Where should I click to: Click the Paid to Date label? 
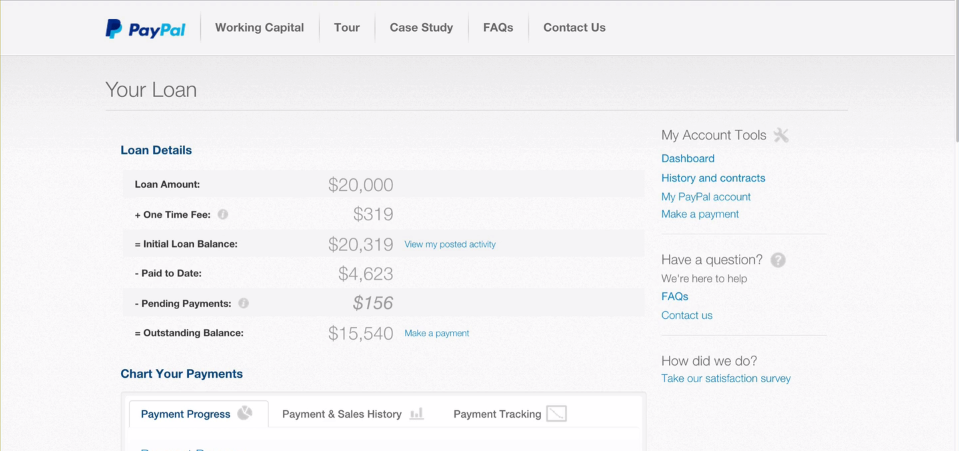[168, 274]
